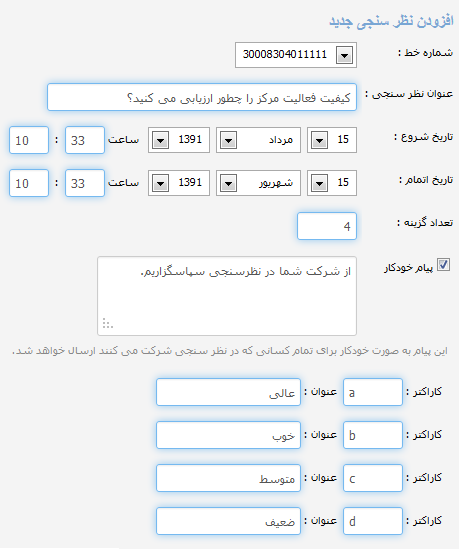
Task: Expand the start date day dropdown
Action: tap(332, 140)
